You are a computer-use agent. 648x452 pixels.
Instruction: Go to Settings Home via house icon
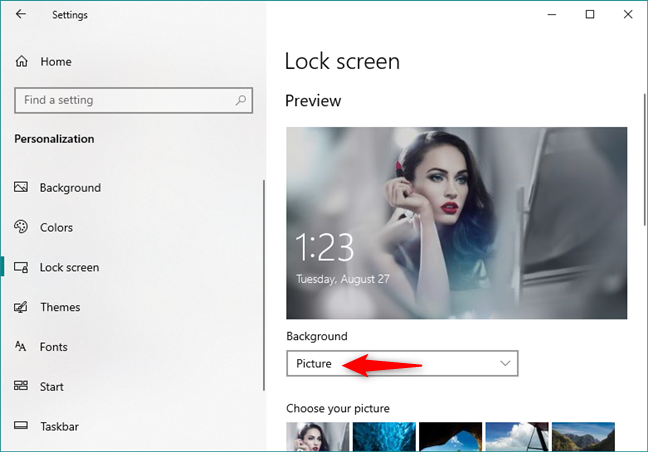22,62
